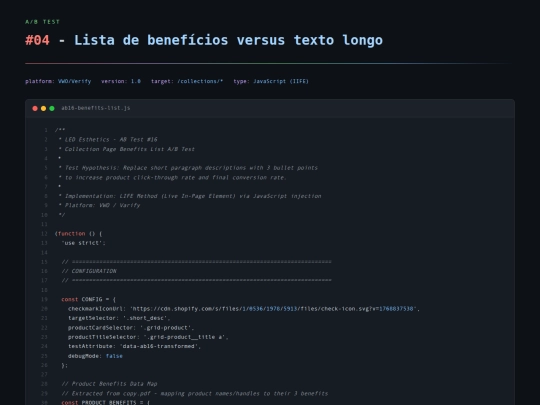Click the 'Extracted from copy.pdf' comment line
Image resolution: width=540 pixels, height=405 pixels.
[195, 393]
